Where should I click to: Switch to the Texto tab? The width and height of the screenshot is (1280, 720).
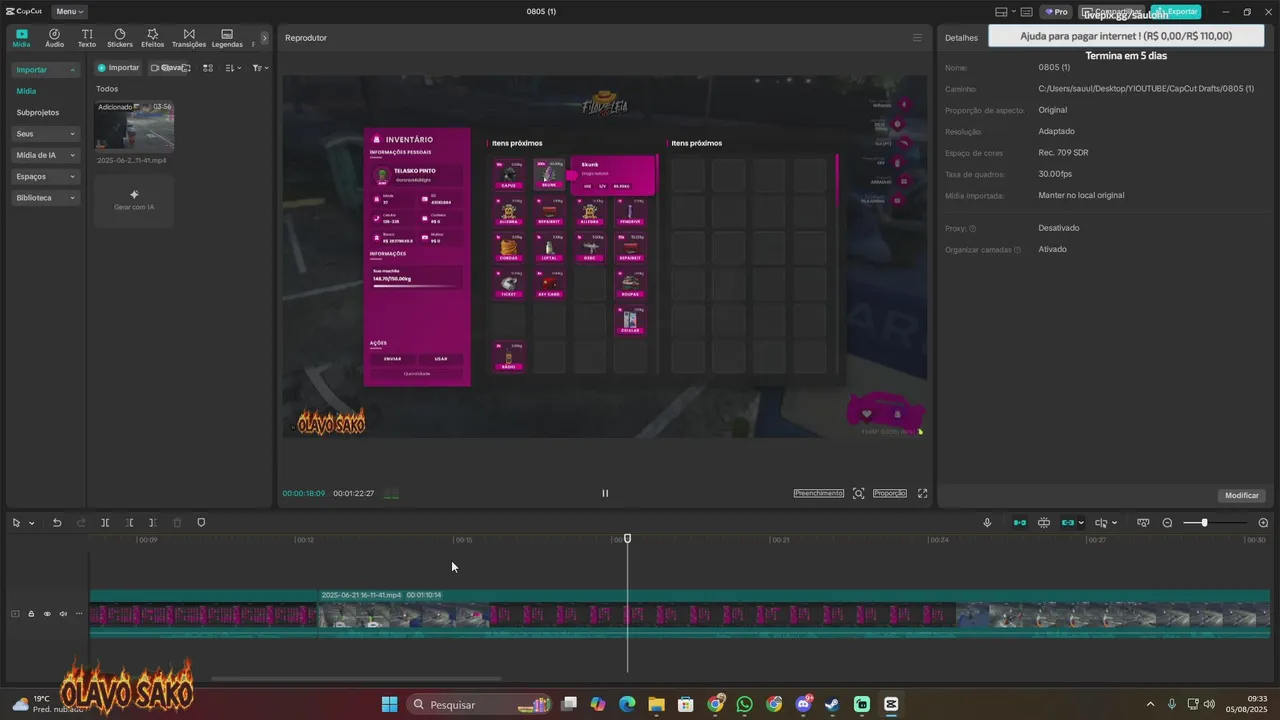click(x=87, y=38)
